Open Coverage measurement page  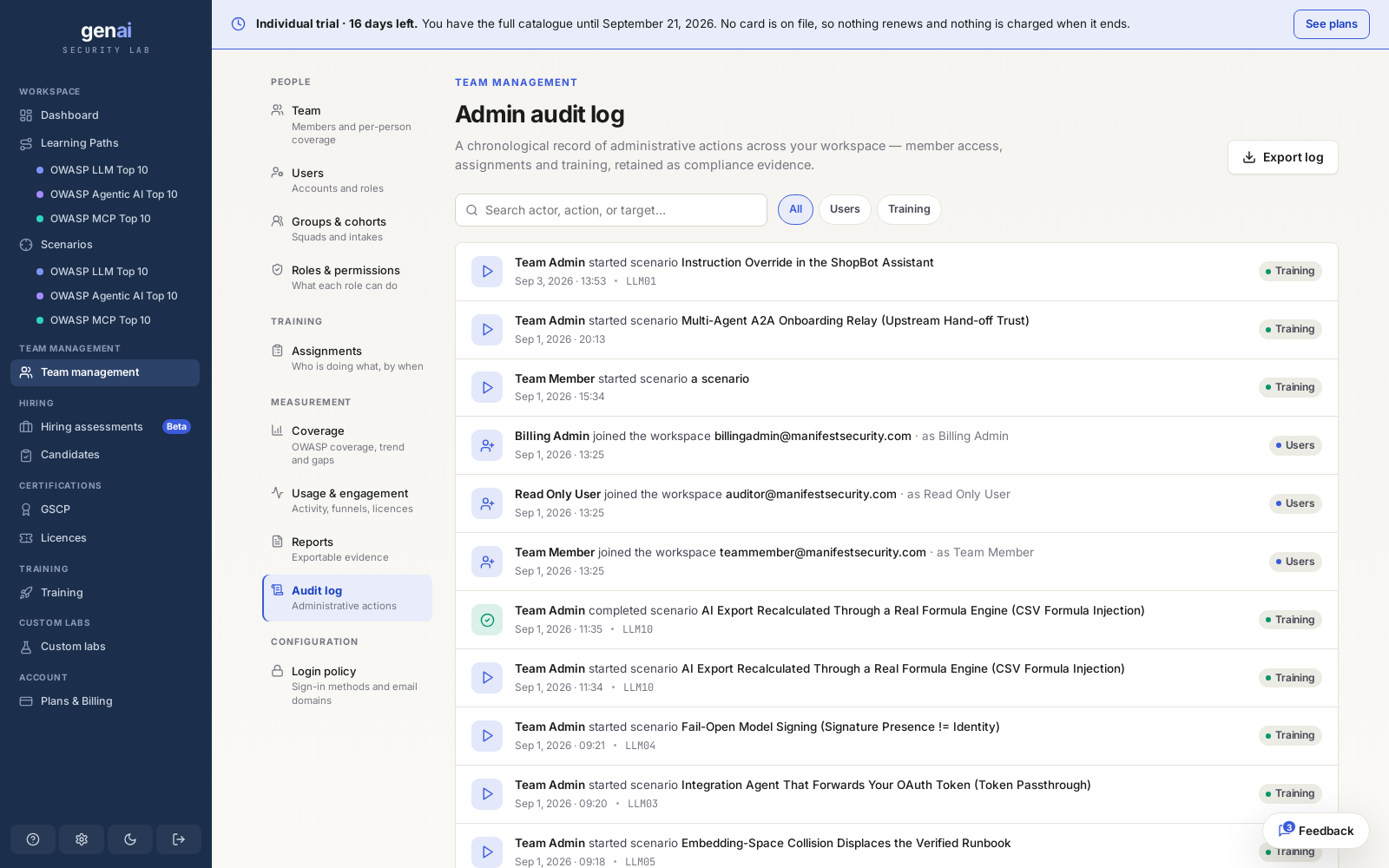[347, 444]
